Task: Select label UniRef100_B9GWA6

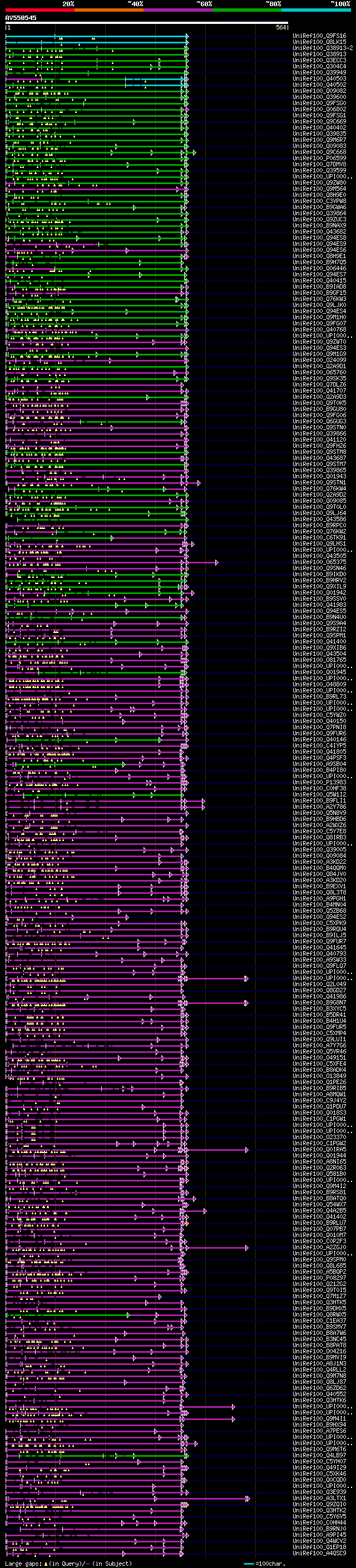Action: pos(319,207)
